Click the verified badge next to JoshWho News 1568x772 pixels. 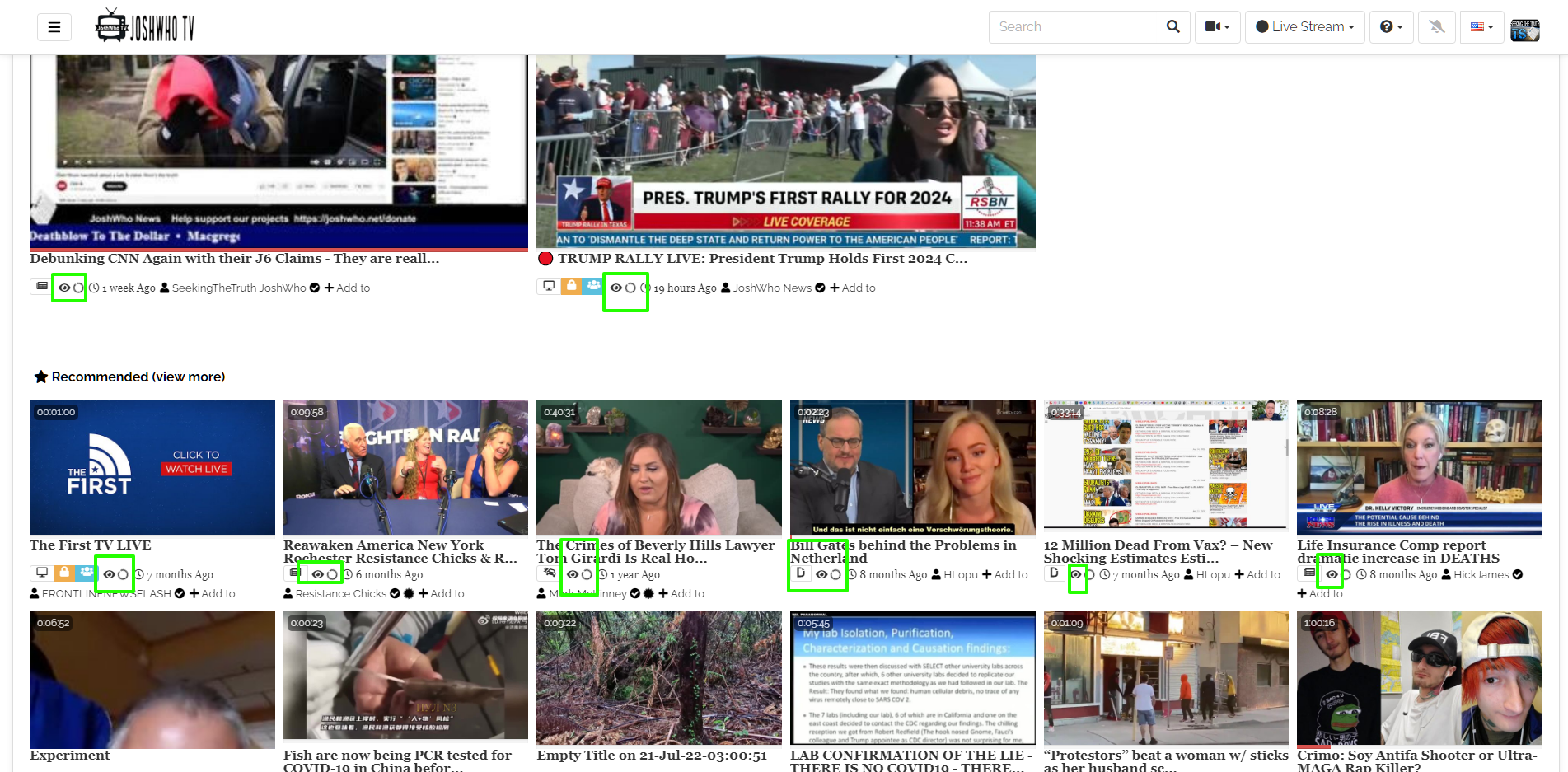click(820, 288)
